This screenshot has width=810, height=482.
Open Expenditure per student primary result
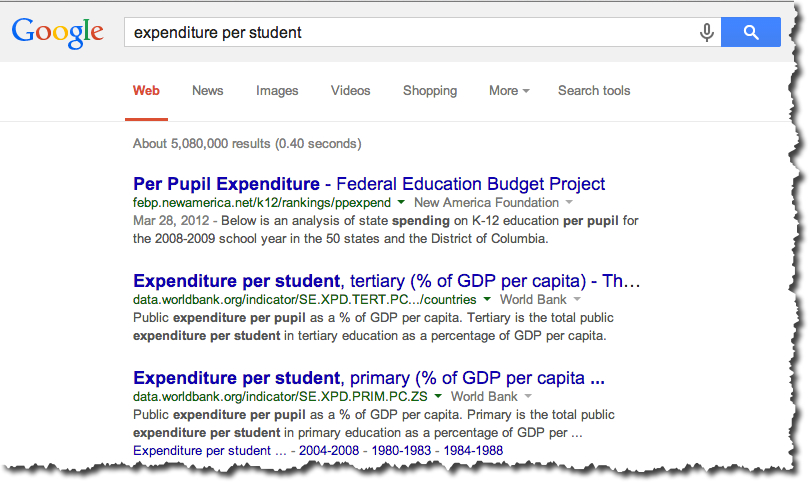tap(369, 378)
